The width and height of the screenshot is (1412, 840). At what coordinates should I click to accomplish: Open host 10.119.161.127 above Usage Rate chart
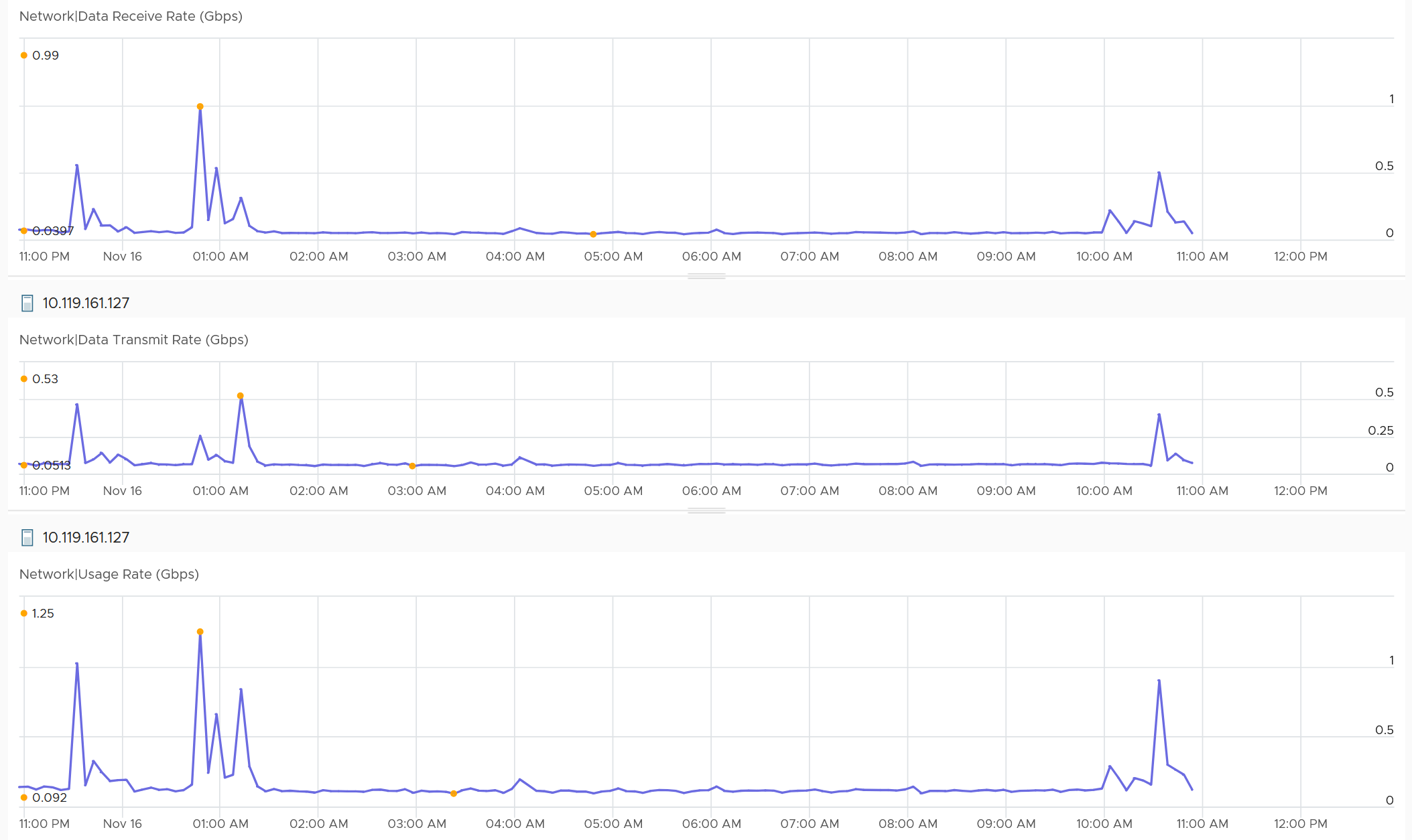point(86,538)
